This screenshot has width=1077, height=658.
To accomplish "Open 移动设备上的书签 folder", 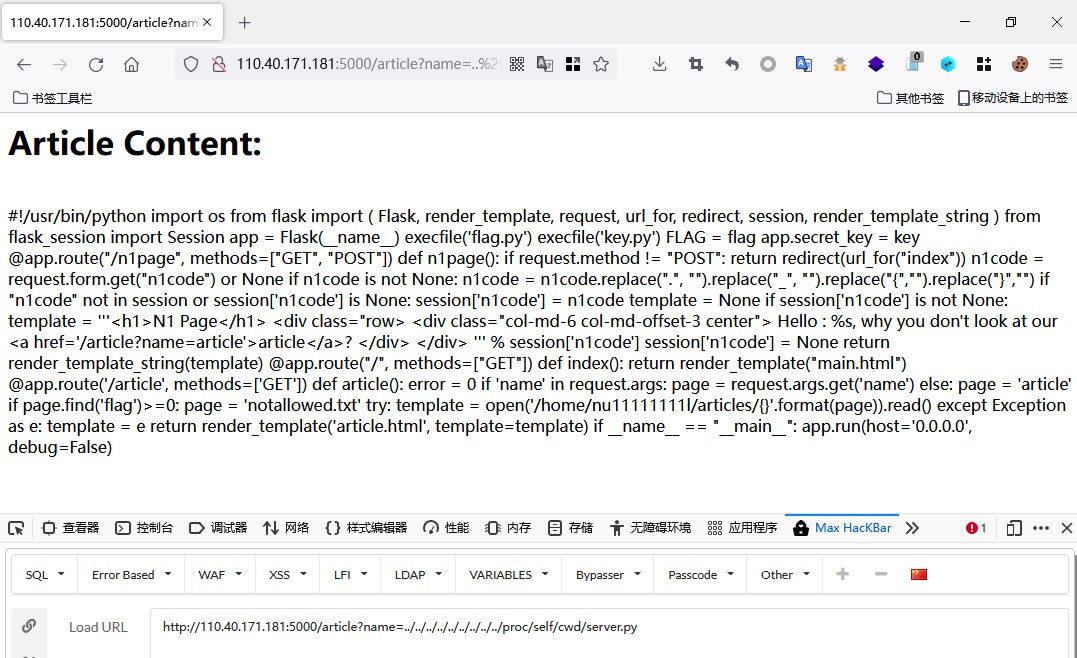I will pyautogui.click(x=1012, y=98).
